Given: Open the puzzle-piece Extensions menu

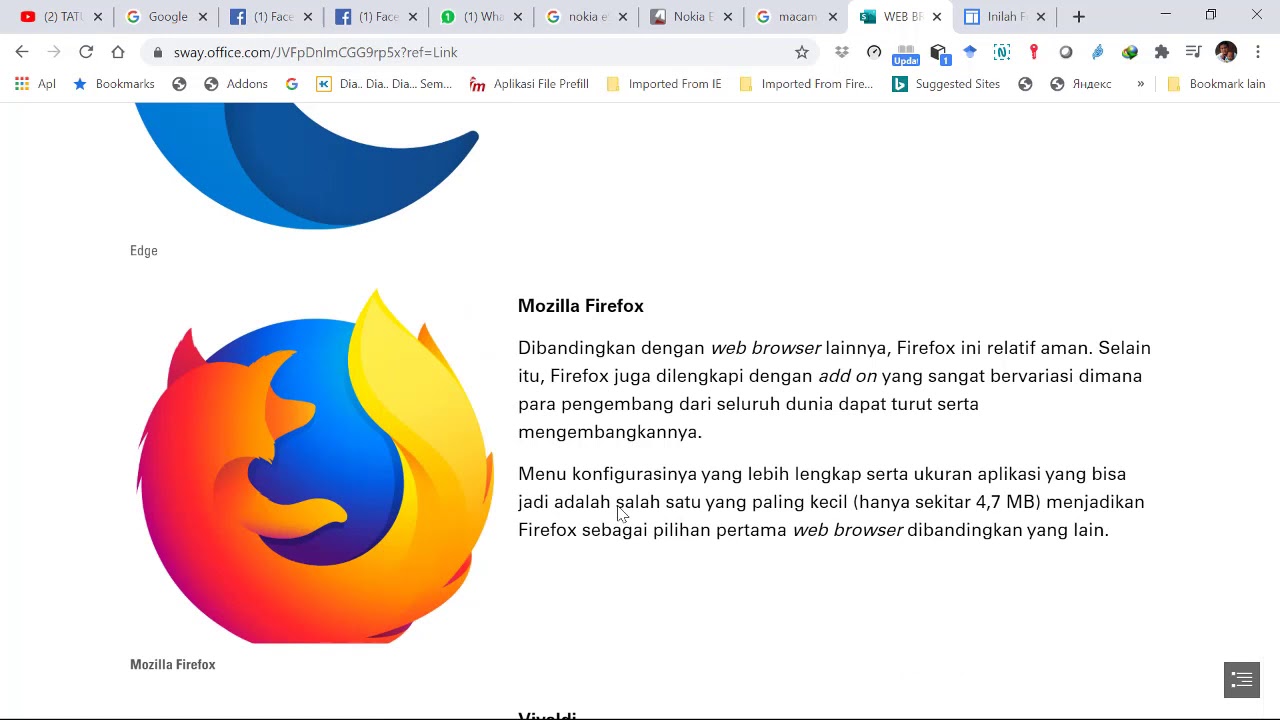Looking at the screenshot, I should 1162,52.
